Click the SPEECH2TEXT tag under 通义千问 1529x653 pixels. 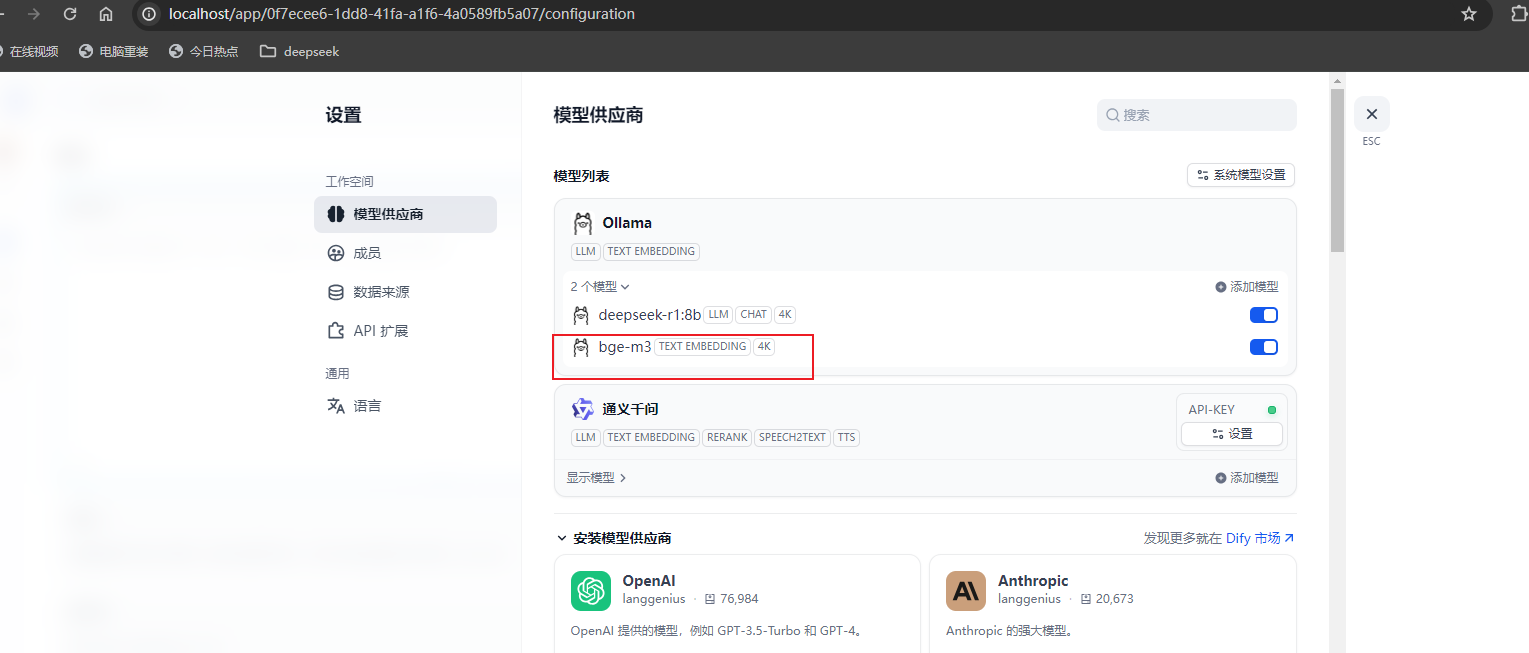coord(792,437)
